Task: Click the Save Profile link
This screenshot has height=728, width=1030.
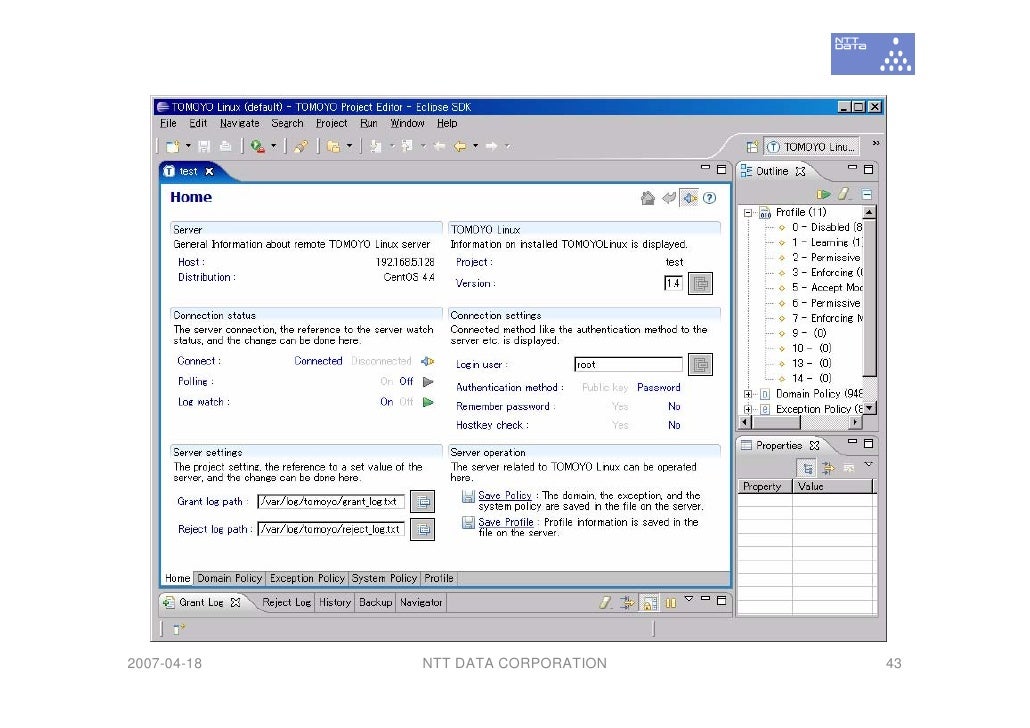Action: (505, 522)
